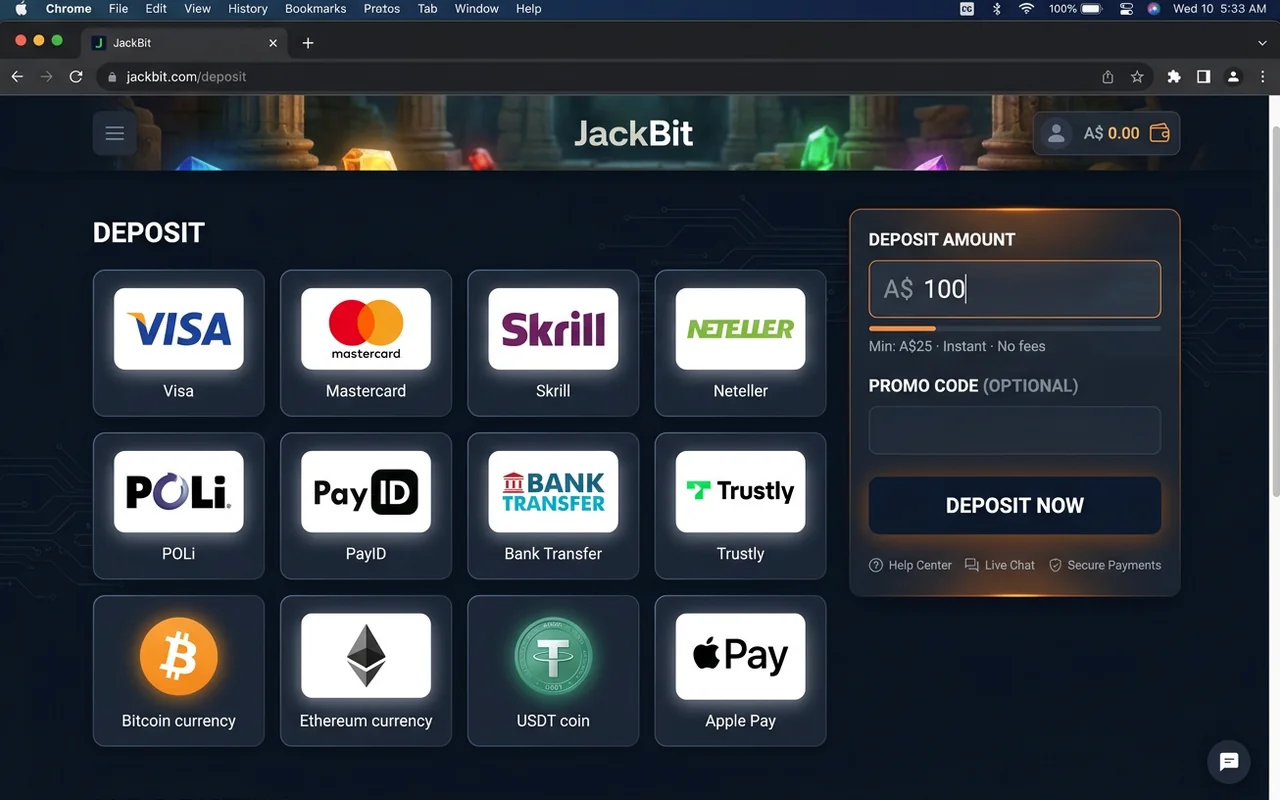View site info lock icon
The height and width of the screenshot is (800, 1280).
pos(111,77)
